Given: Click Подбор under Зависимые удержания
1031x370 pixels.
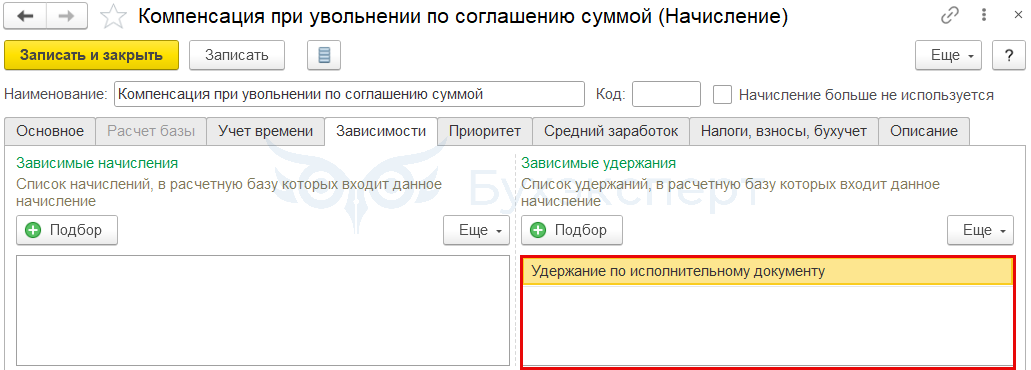Looking at the screenshot, I should [x=572, y=230].
